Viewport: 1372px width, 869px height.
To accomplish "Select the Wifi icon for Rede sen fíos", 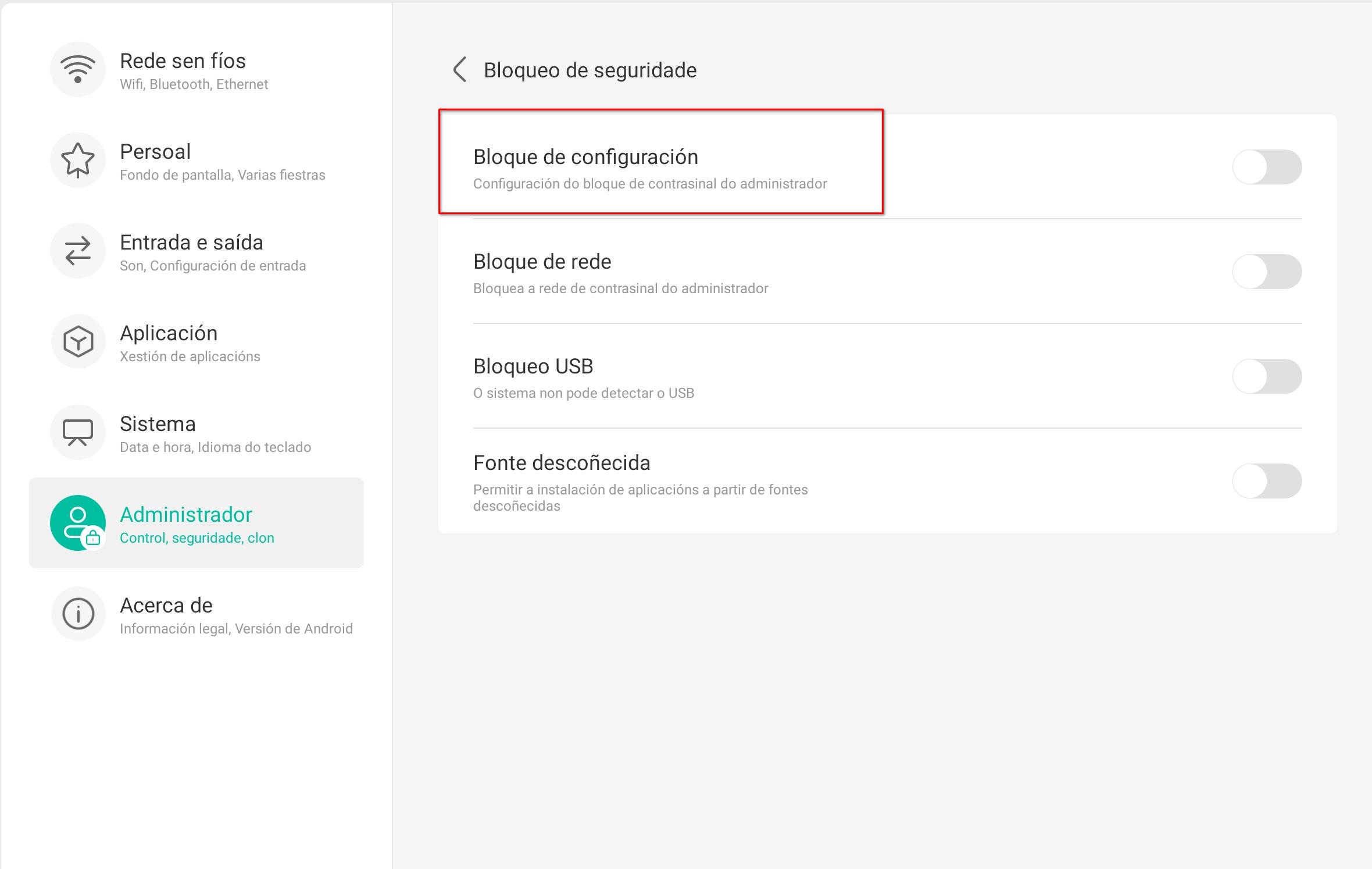I will (78, 69).
